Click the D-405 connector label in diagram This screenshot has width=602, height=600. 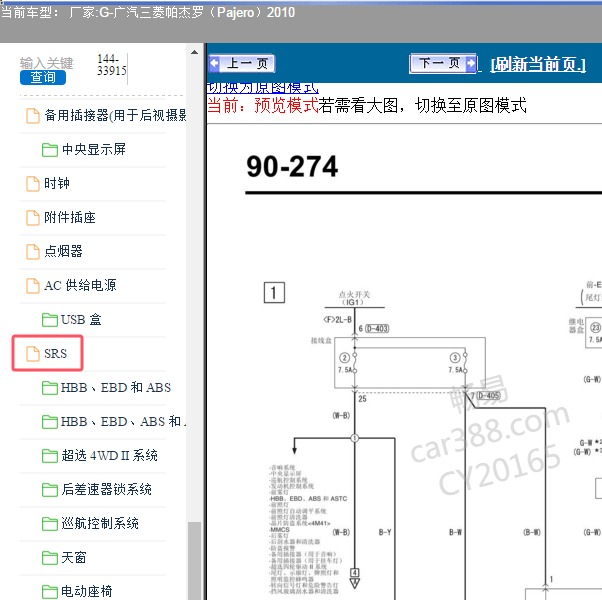click(488, 395)
